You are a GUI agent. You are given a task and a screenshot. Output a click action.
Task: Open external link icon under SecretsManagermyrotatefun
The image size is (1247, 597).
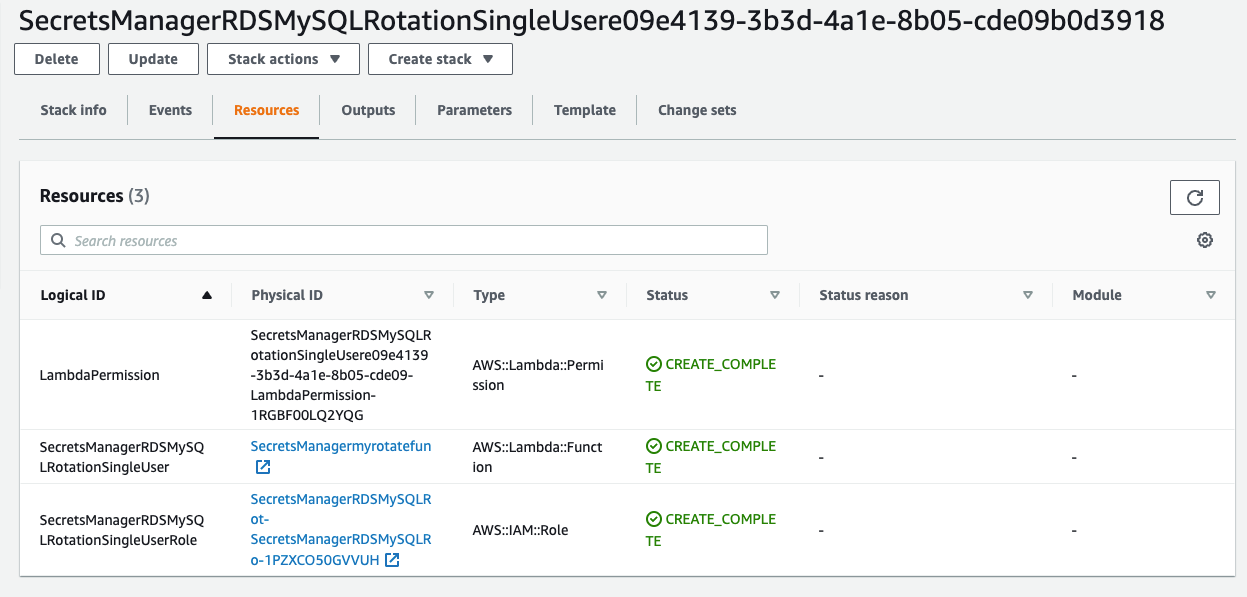click(x=263, y=467)
